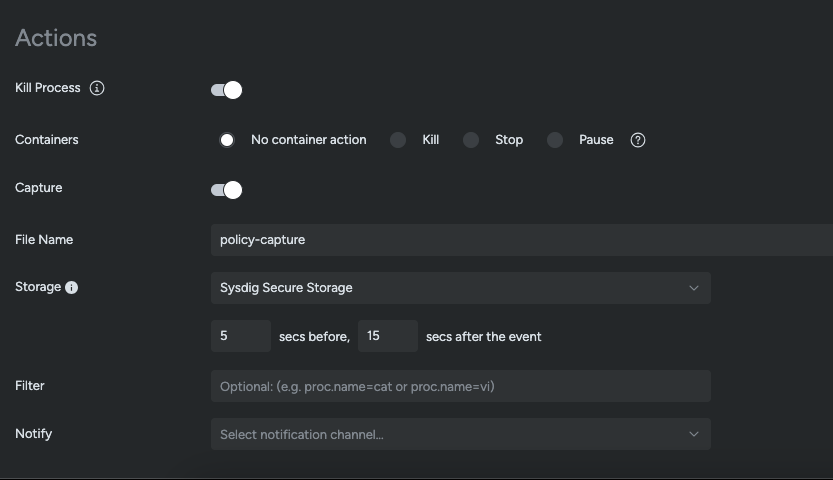Focus the seconds after event field
The image size is (833, 480).
[x=387, y=336]
